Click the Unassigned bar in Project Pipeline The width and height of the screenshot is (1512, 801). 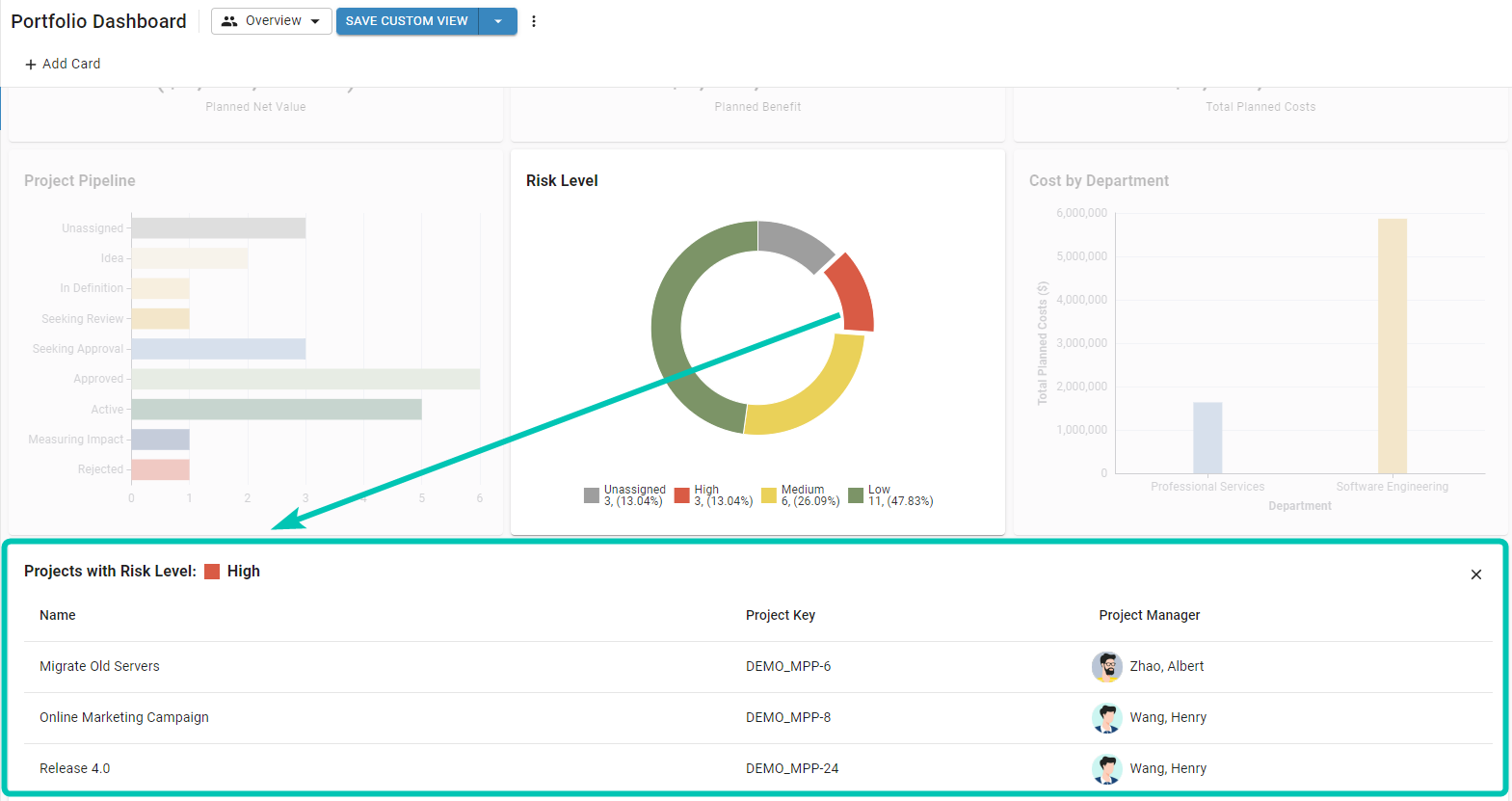(x=219, y=227)
